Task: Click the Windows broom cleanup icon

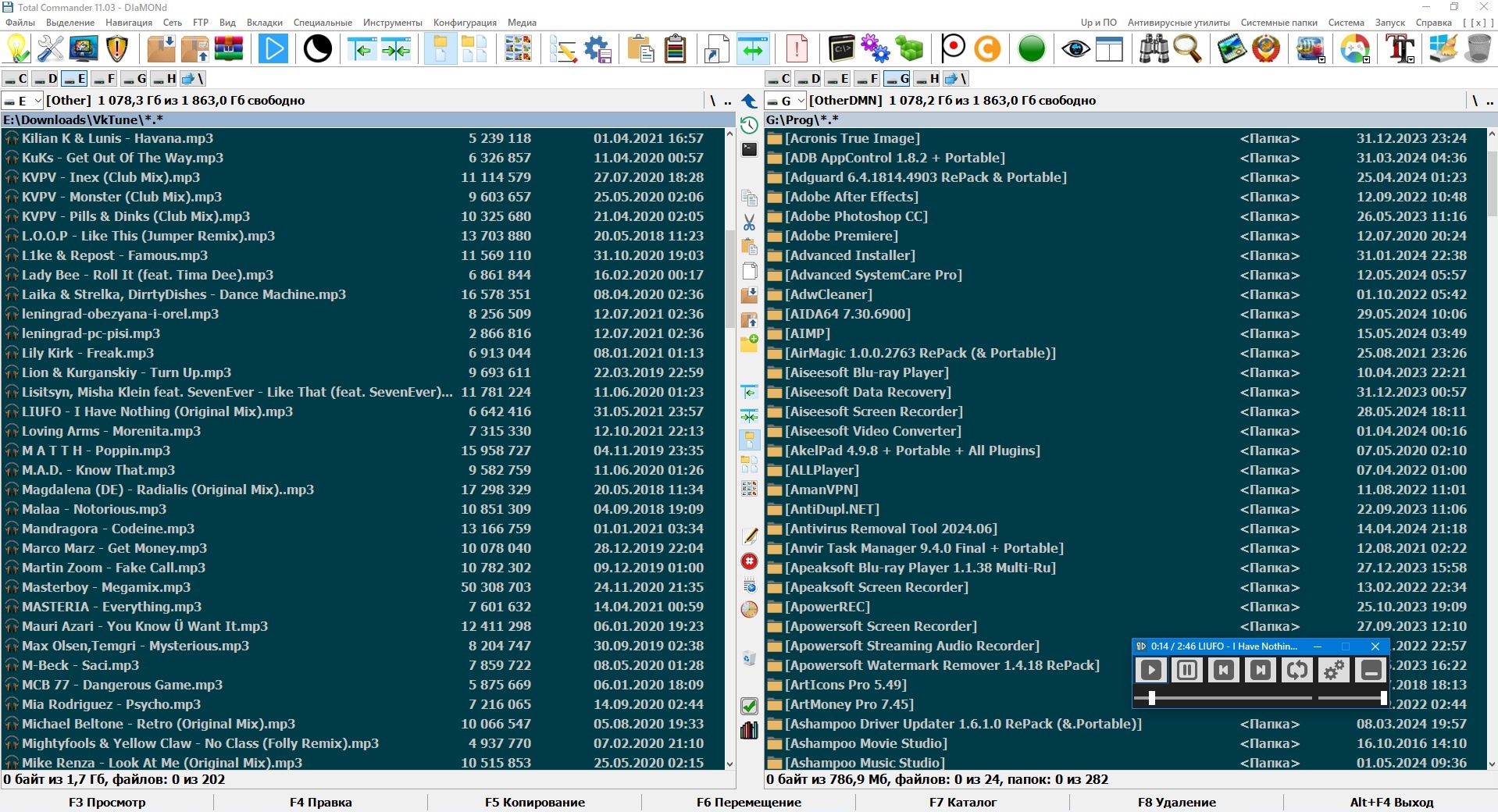Action: (1443, 48)
